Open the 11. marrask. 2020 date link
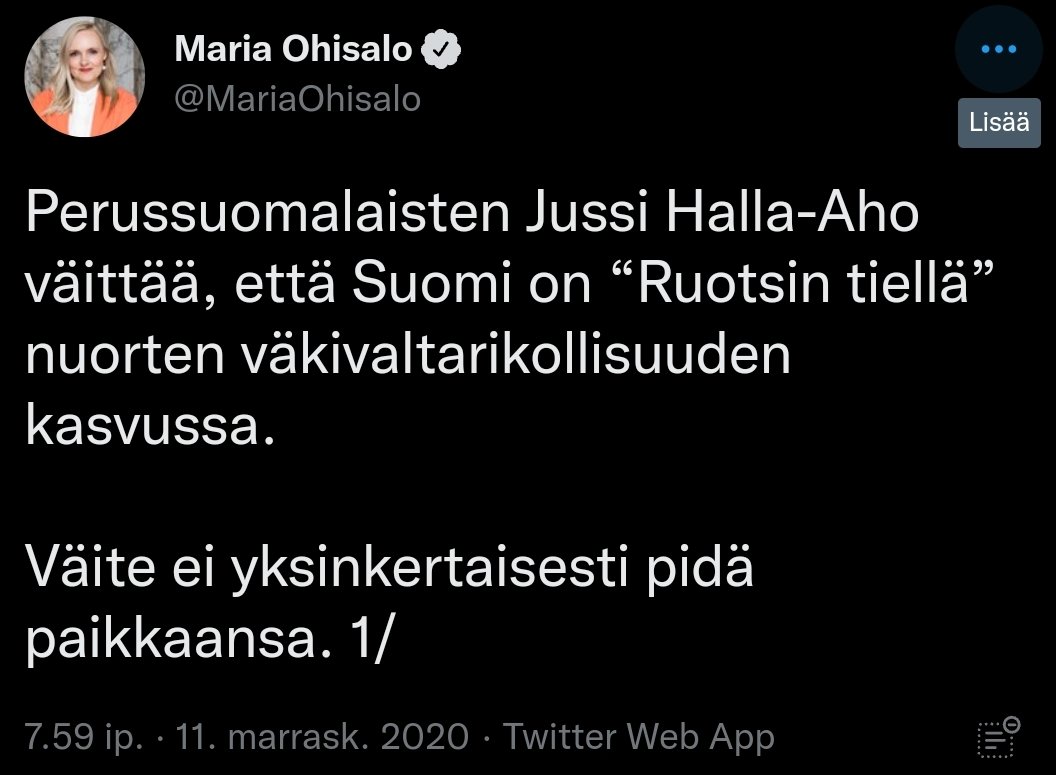 [x=322, y=737]
